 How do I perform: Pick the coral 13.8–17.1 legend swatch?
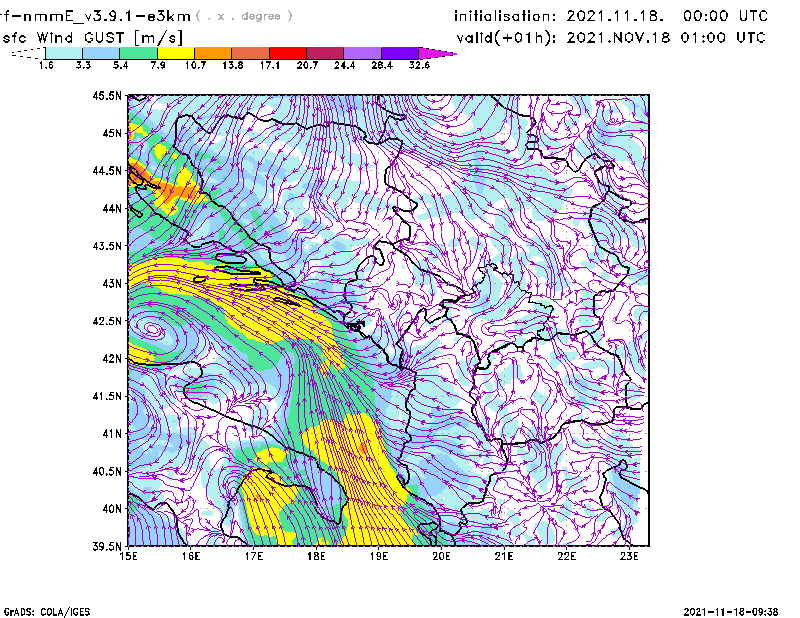251,53
